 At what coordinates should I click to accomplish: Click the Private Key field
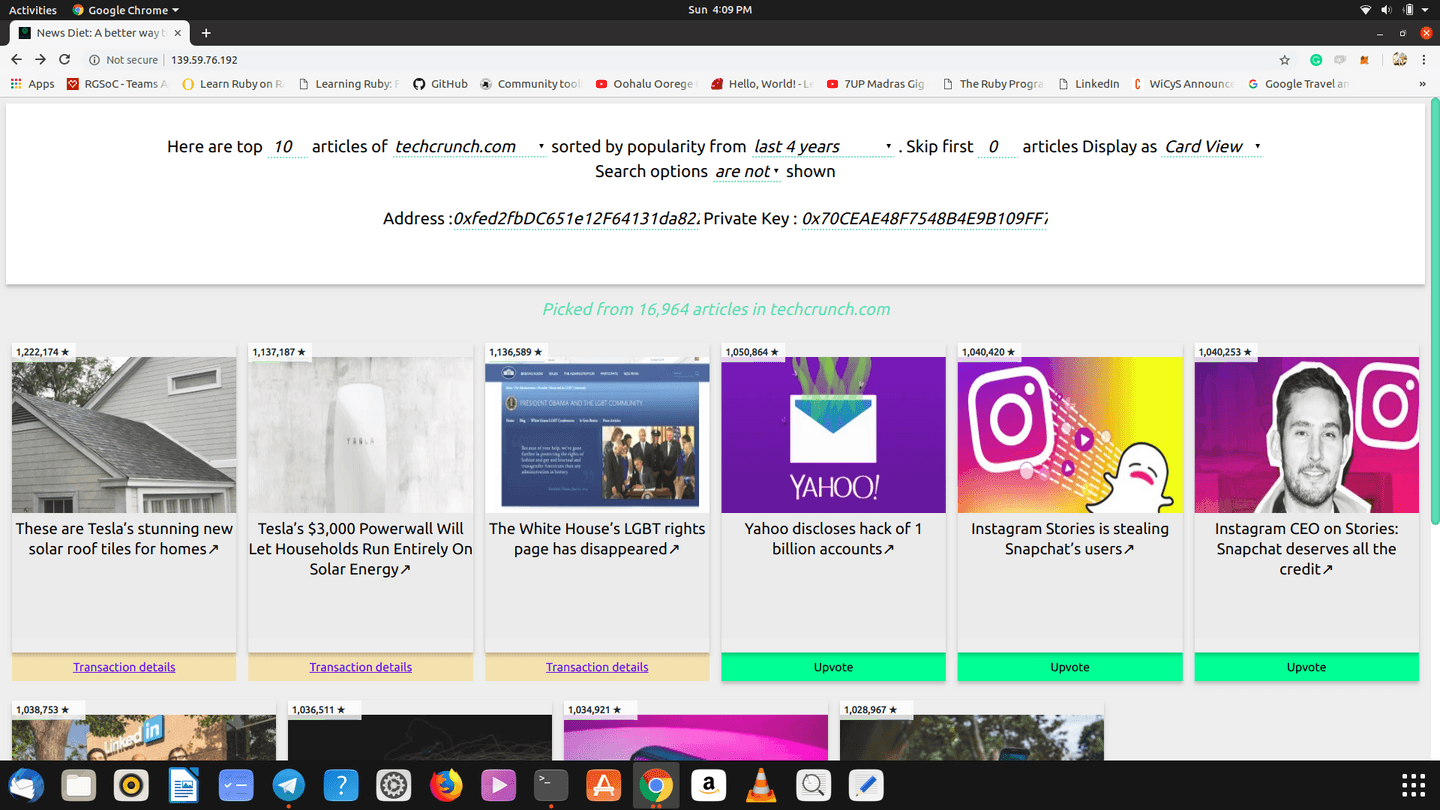coord(923,219)
